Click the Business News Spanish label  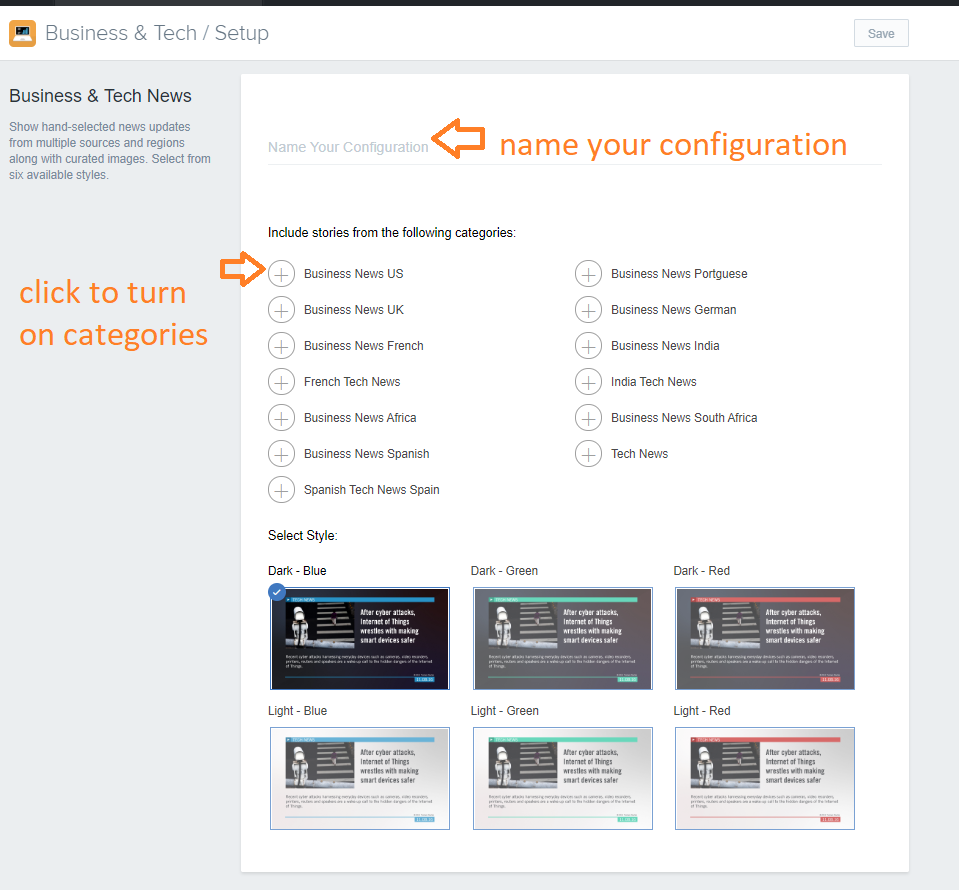[x=366, y=454]
